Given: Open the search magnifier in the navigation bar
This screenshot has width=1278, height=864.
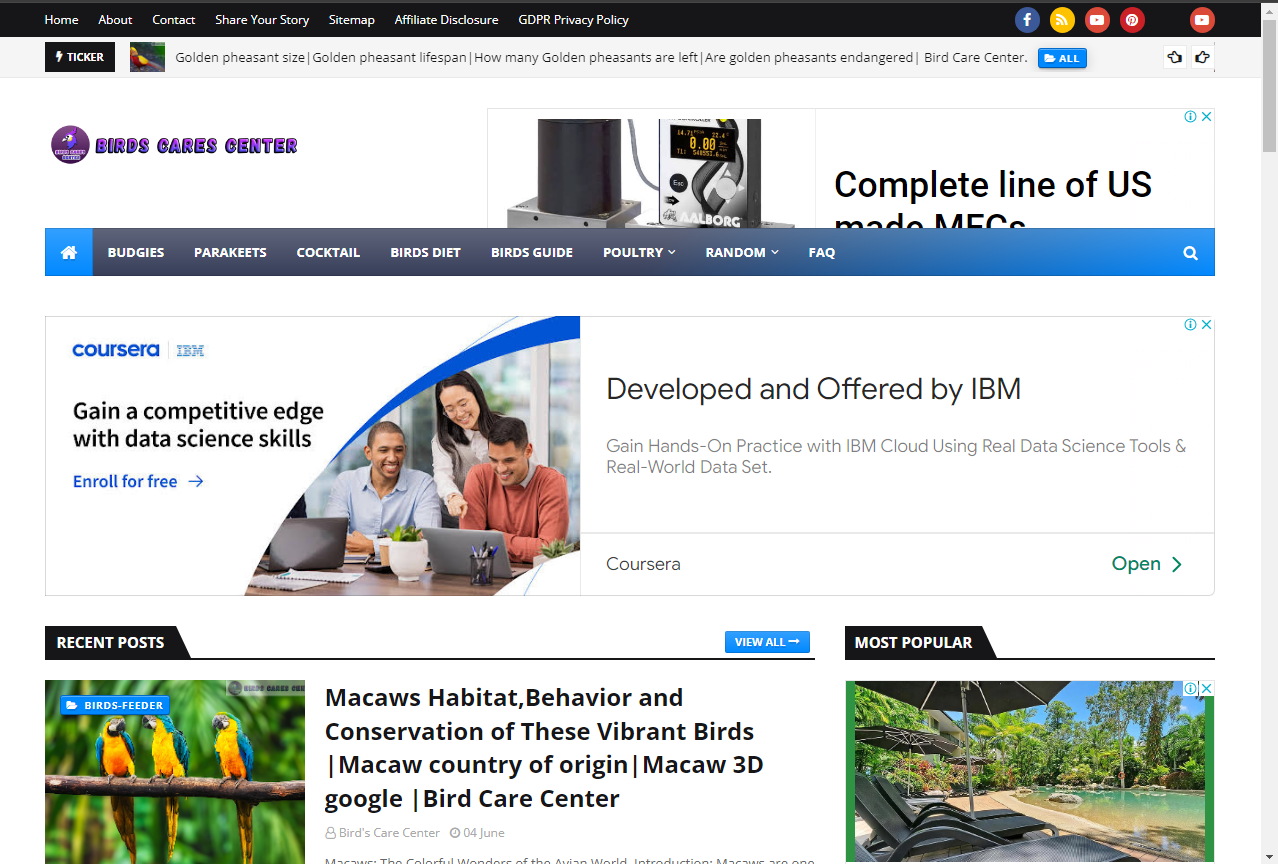Looking at the screenshot, I should coord(1190,253).
